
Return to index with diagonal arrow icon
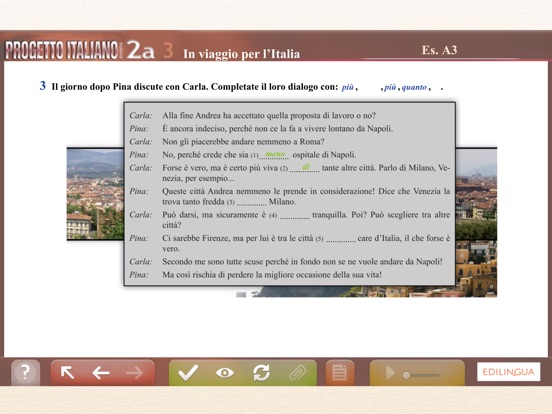(x=67, y=372)
